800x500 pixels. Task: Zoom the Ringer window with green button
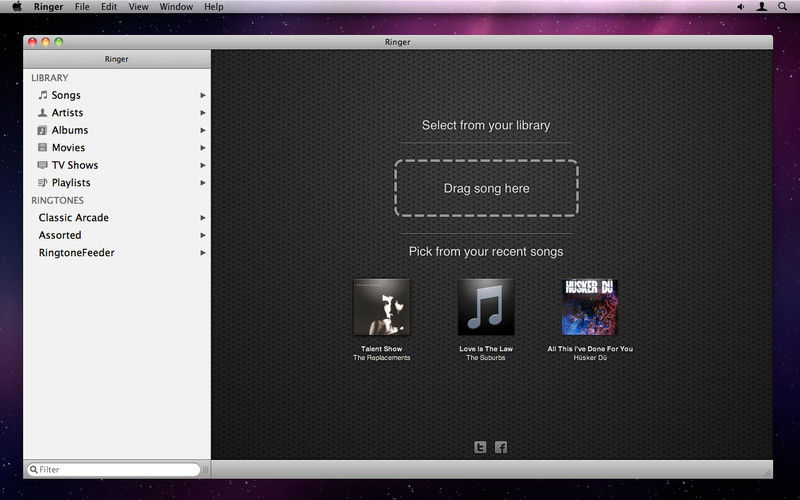point(59,42)
